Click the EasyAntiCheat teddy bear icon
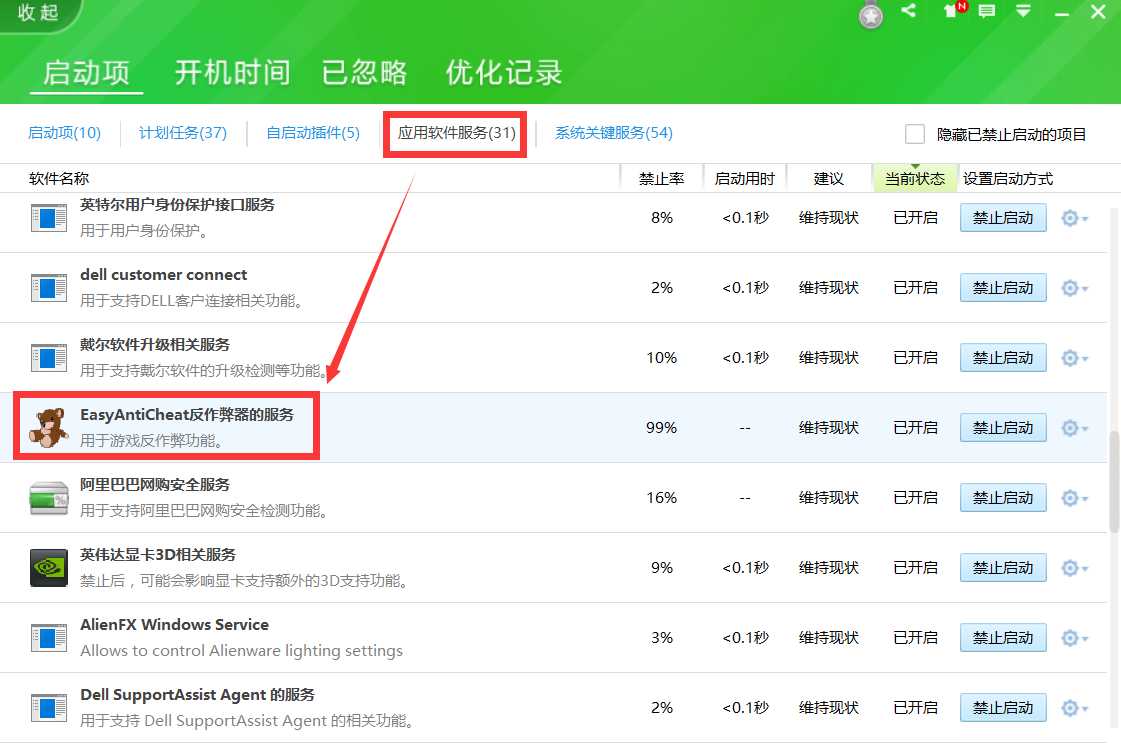 (x=49, y=427)
